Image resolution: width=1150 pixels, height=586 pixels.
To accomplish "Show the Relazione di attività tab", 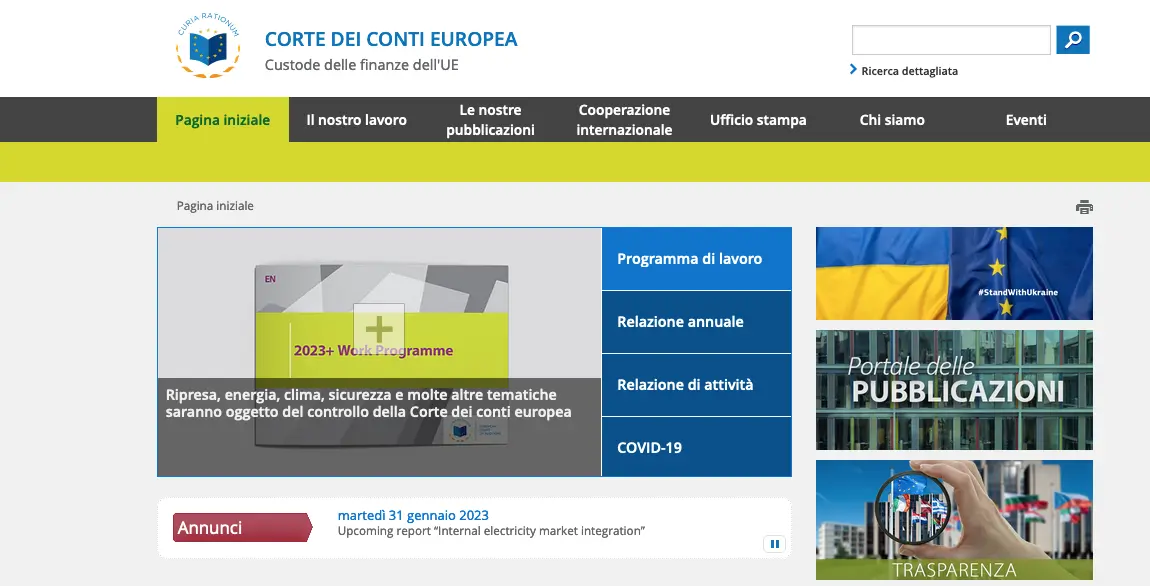I will click(696, 385).
